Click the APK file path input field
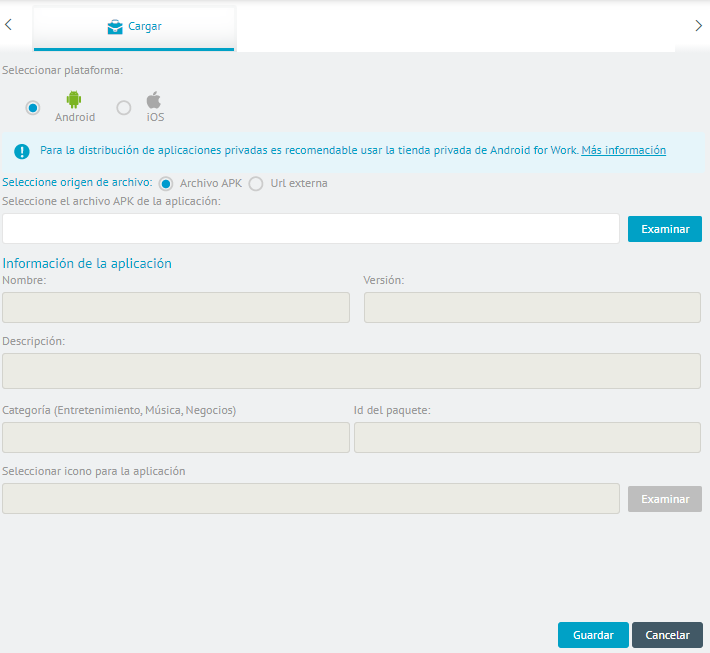This screenshot has height=653, width=710. click(311, 229)
